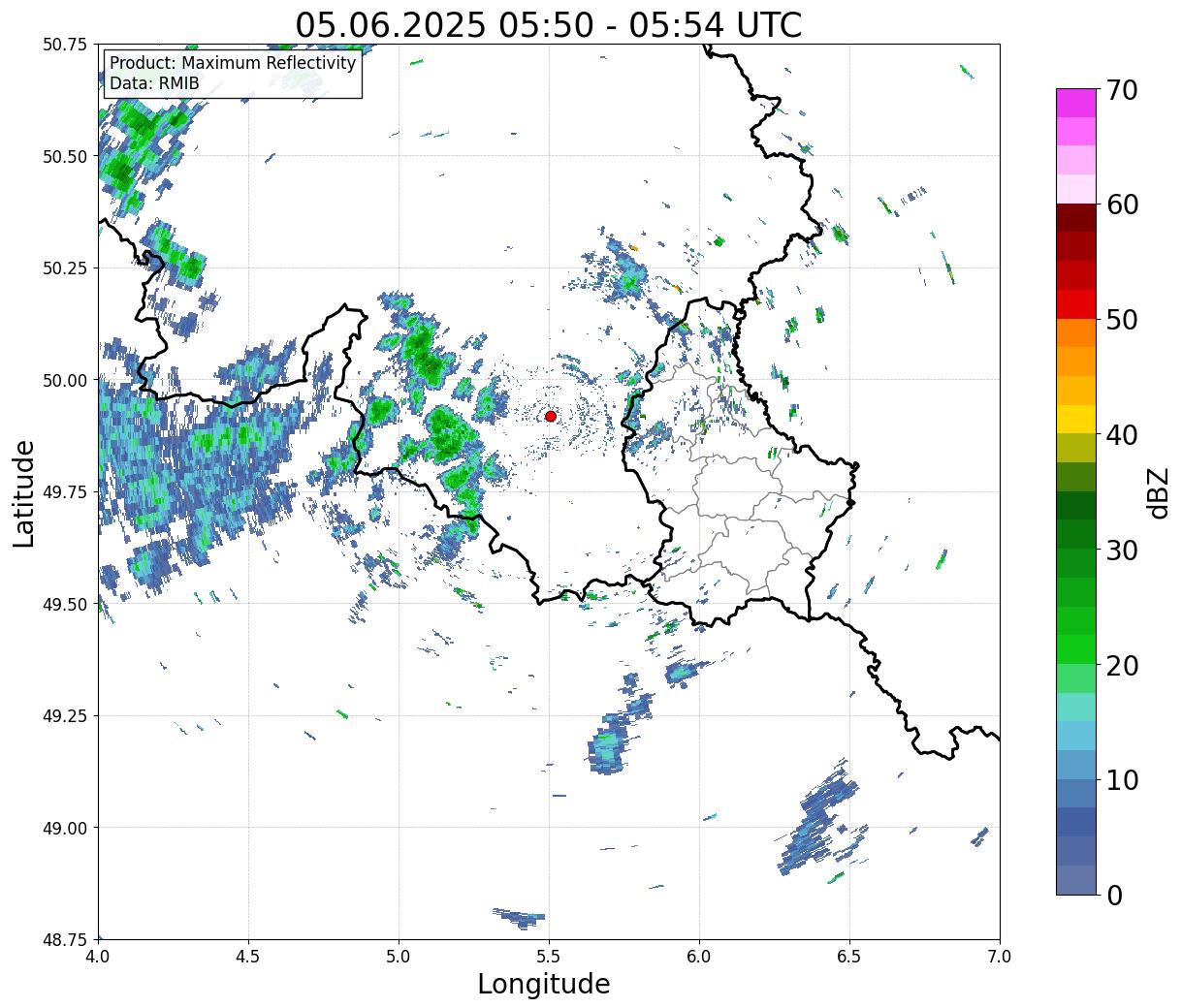Click the 70 tick label on colorbar
Image resolution: width=1182 pixels, height=1008 pixels.
[x=1122, y=90]
